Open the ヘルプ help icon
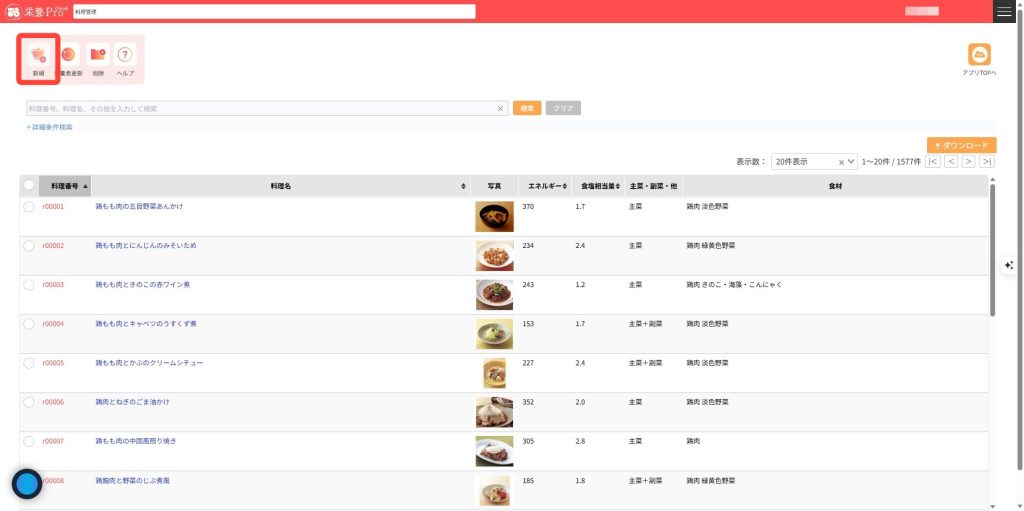The height and width of the screenshot is (511, 1024). 125,56
